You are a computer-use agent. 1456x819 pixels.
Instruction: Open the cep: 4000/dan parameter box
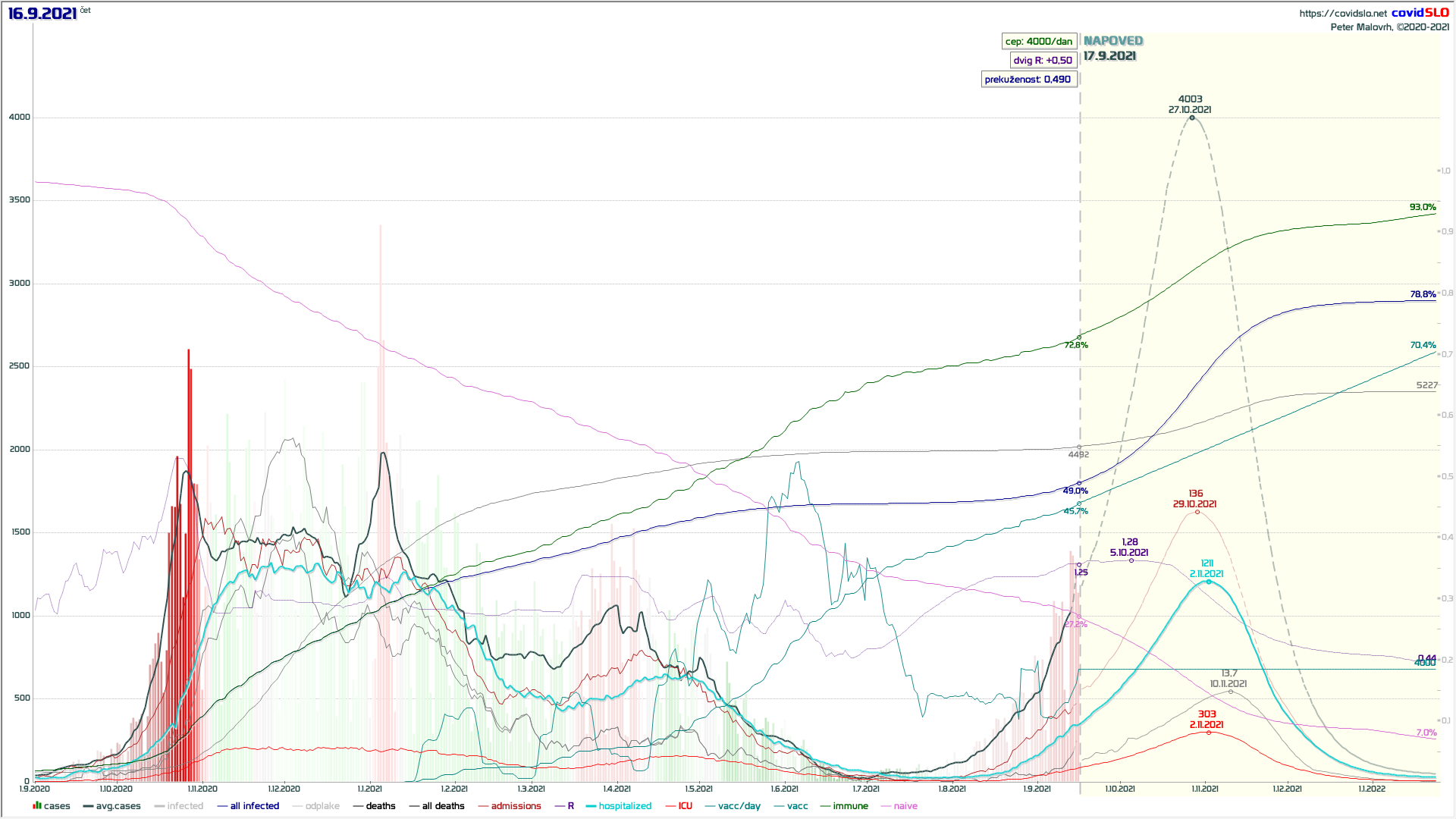[x=1039, y=42]
